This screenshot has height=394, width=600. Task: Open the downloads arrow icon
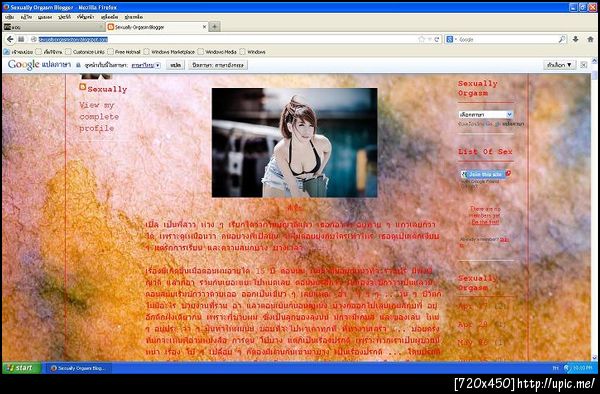575,39
